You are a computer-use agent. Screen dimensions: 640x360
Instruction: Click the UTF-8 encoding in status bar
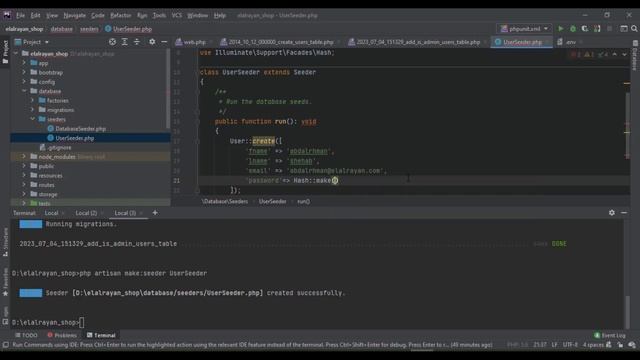tap(570, 345)
